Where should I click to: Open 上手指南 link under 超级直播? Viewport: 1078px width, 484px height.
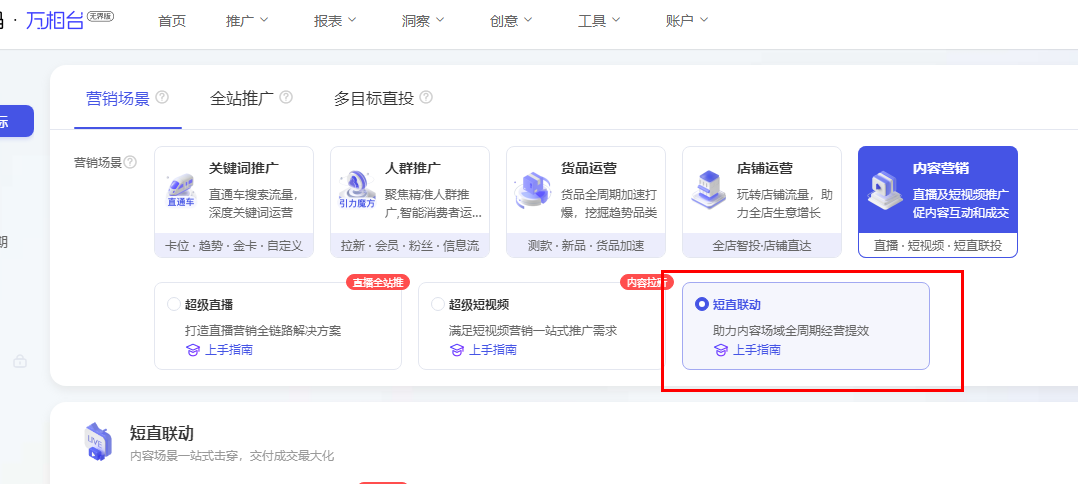coord(218,350)
